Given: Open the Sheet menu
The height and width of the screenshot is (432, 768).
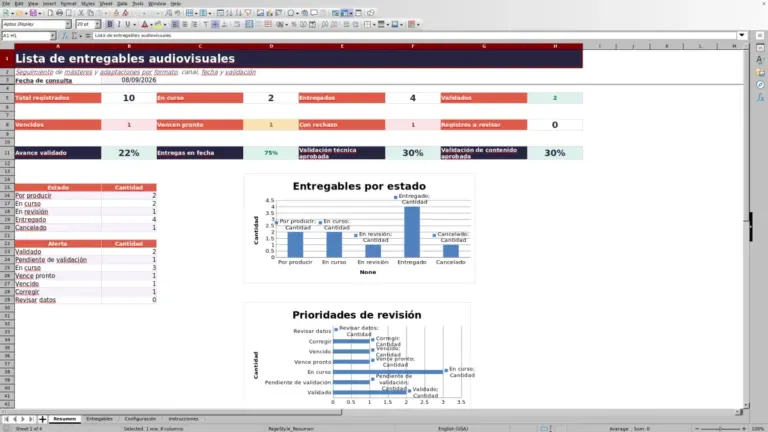Looking at the screenshot, I should tap(106, 3).
